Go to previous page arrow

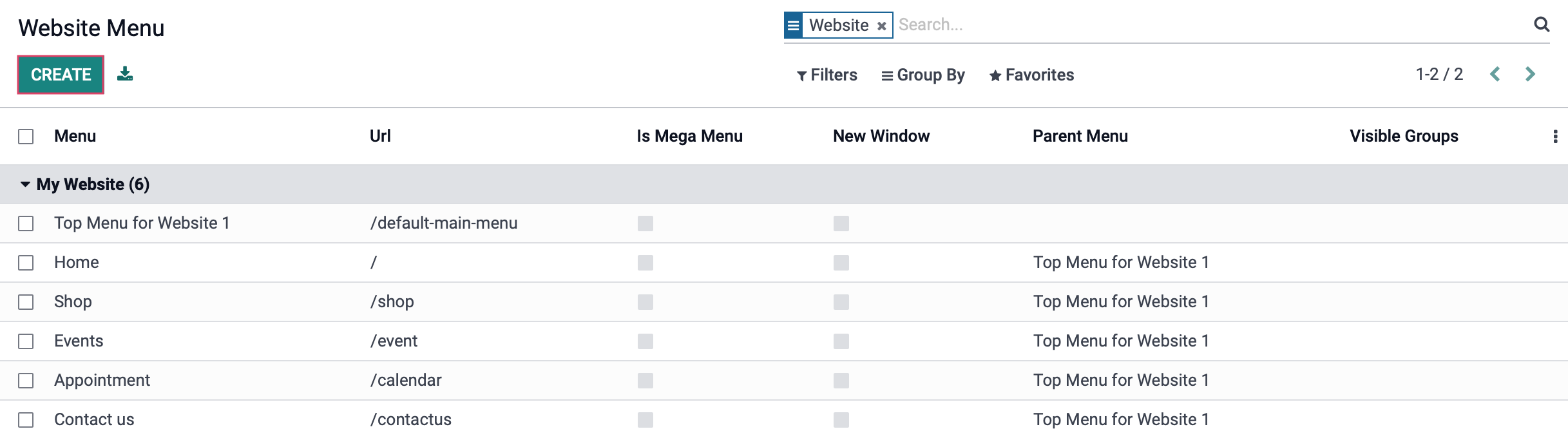tap(1495, 74)
